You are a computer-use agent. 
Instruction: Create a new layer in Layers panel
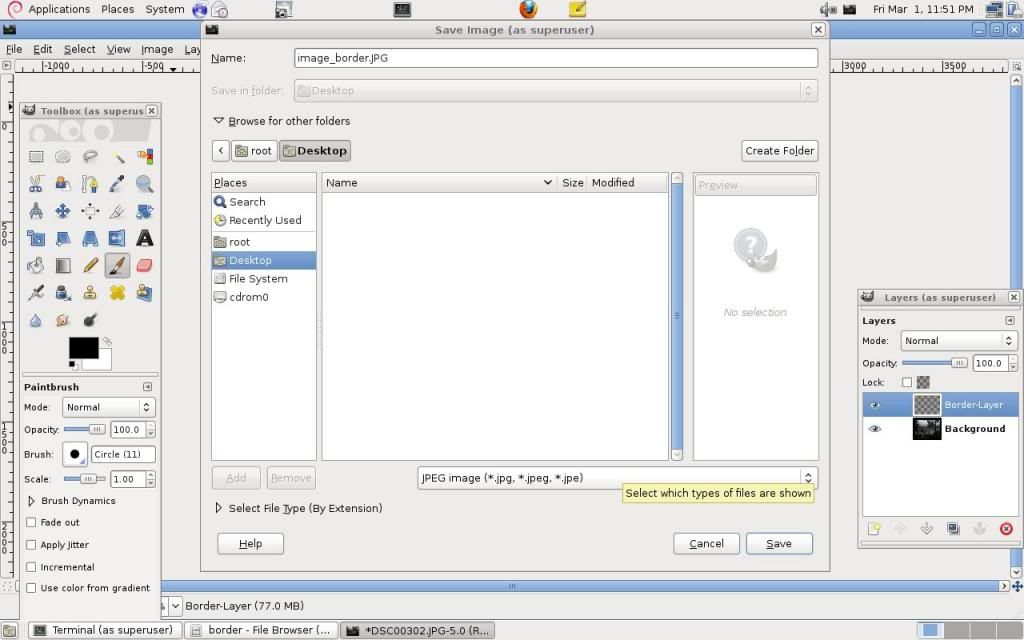(874, 528)
